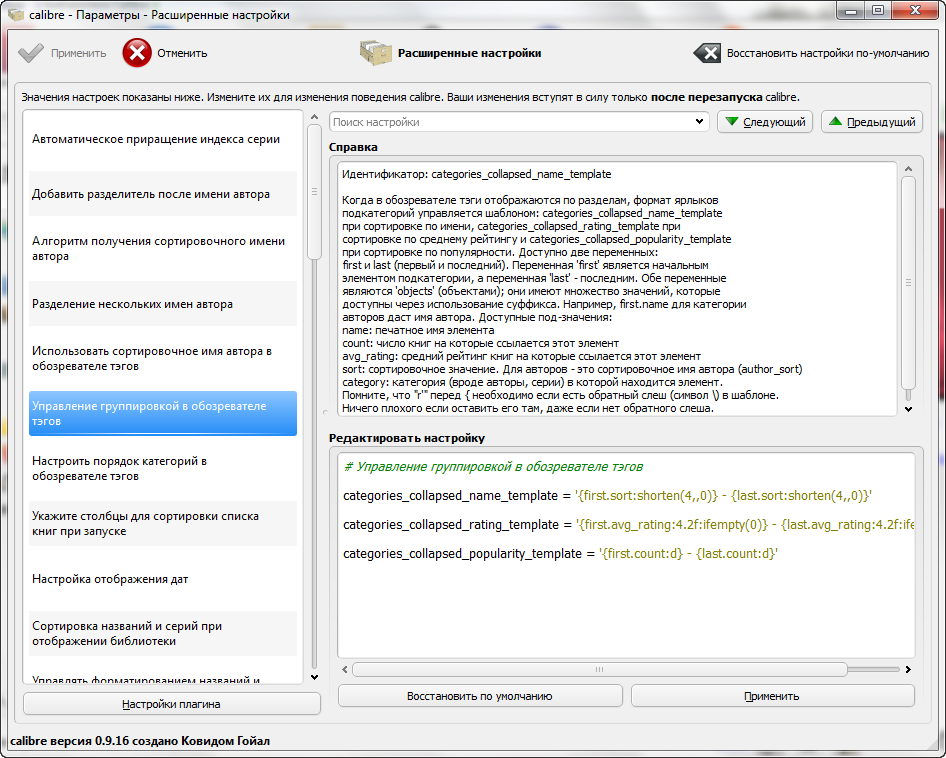Click the calibre book icon in title bar

point(16,14)
